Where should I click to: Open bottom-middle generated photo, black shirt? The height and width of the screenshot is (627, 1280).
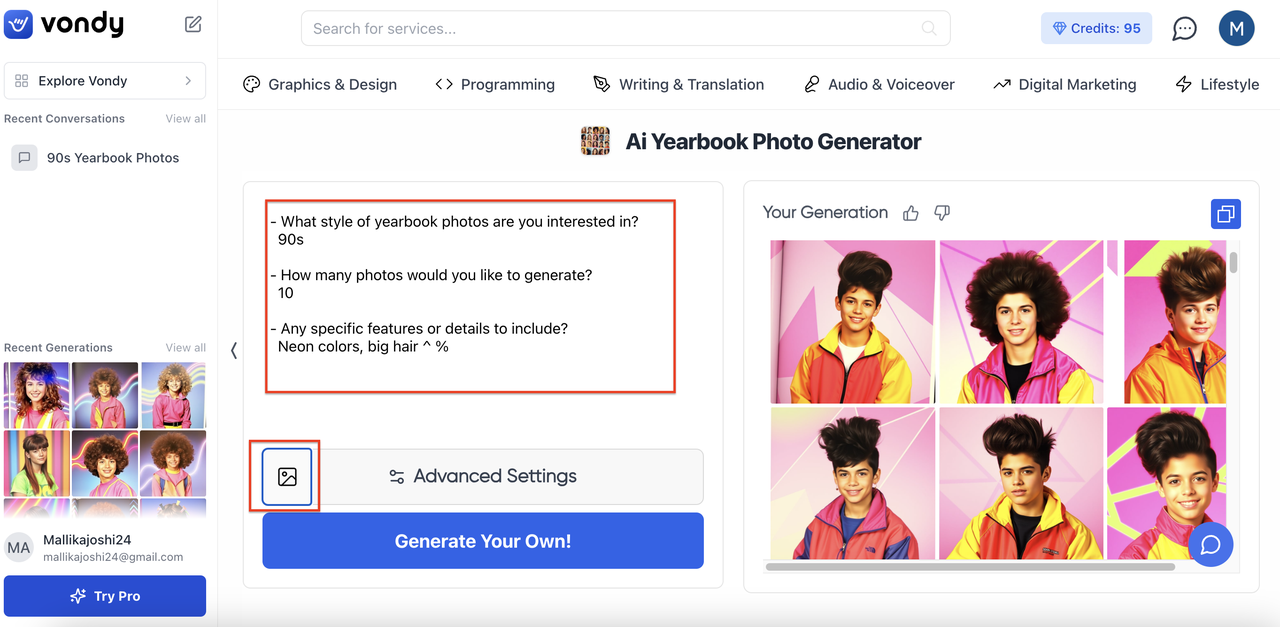point(1021,483)
